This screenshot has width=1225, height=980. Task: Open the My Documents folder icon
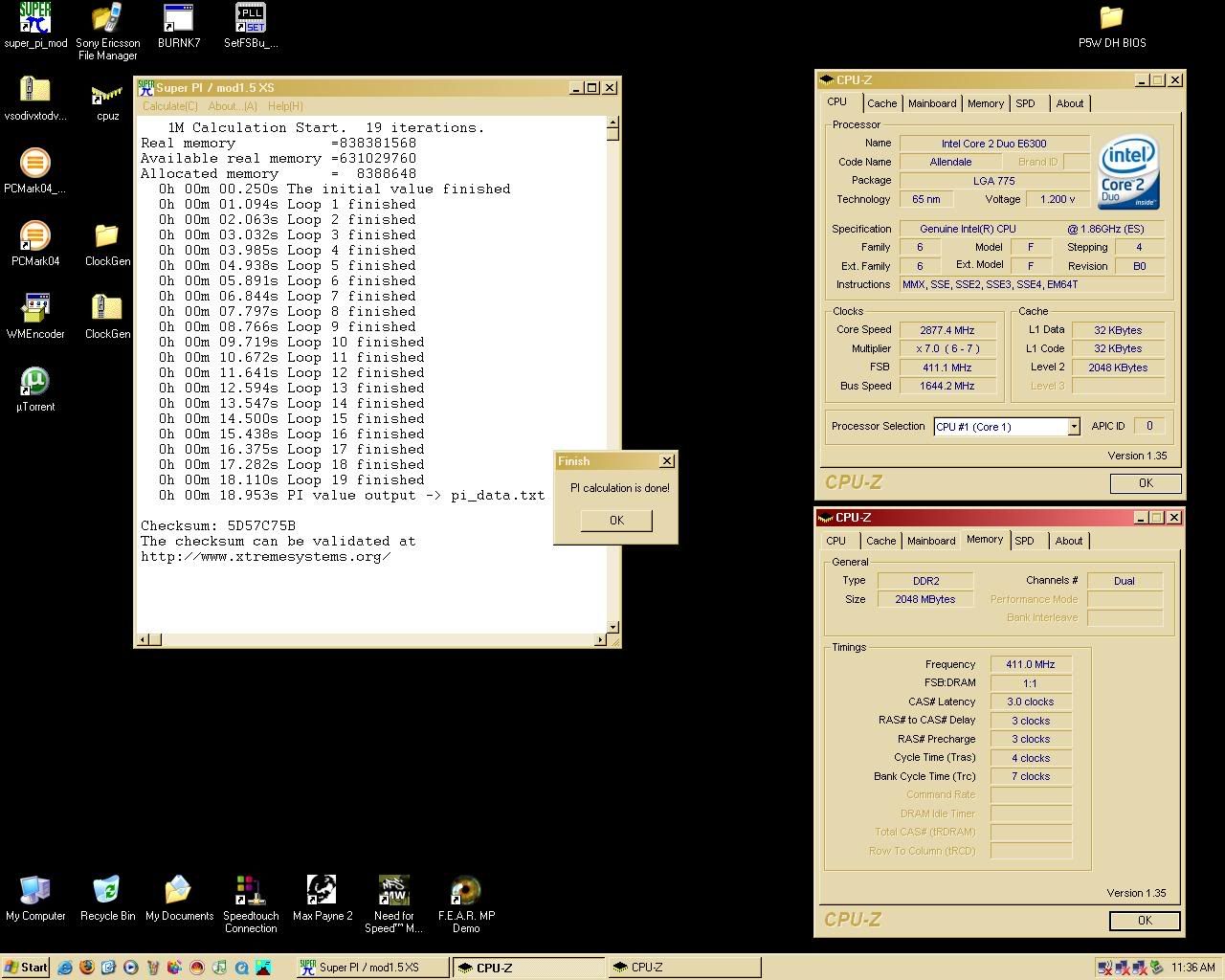coord(179,891)
